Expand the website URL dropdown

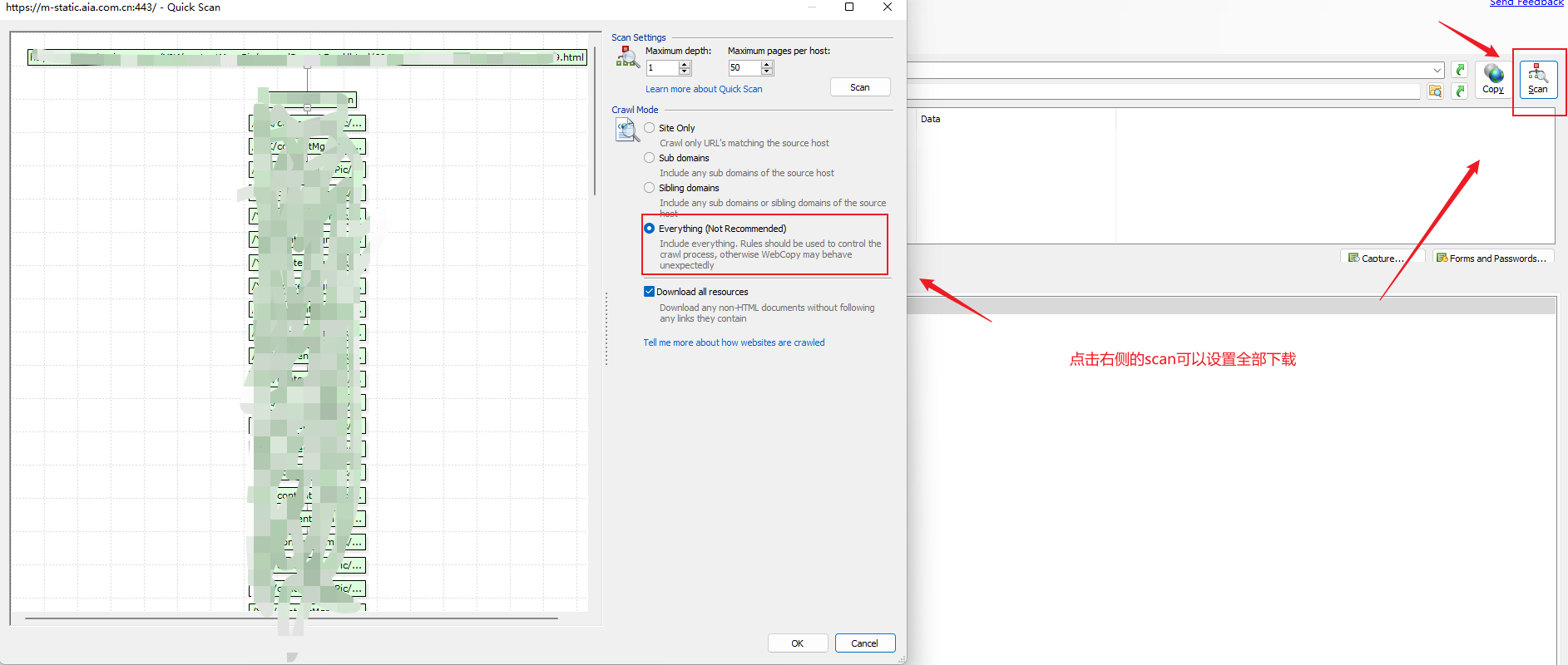coord(1437,70)
